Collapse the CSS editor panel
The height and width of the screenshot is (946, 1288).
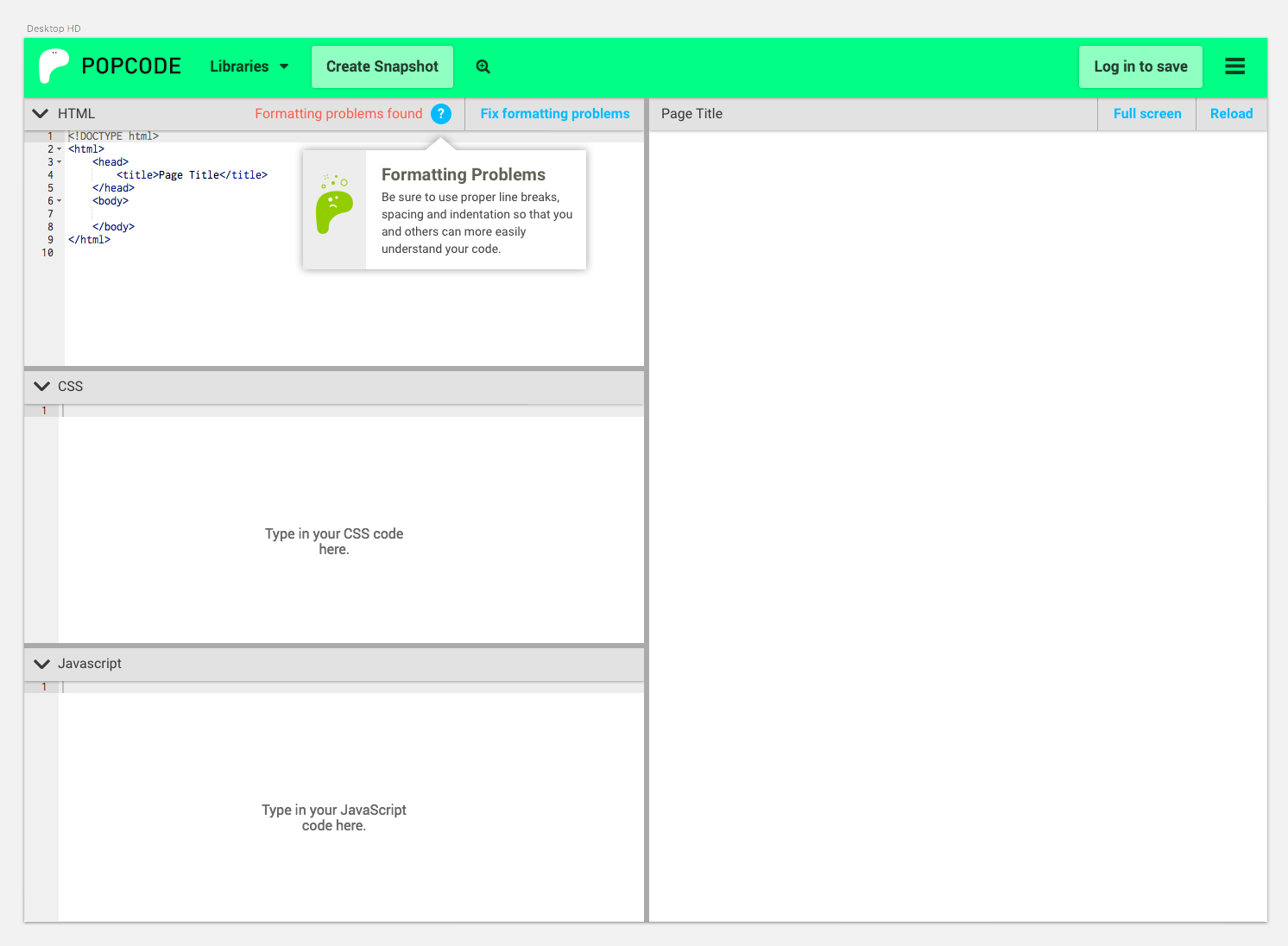click(41, 387)
